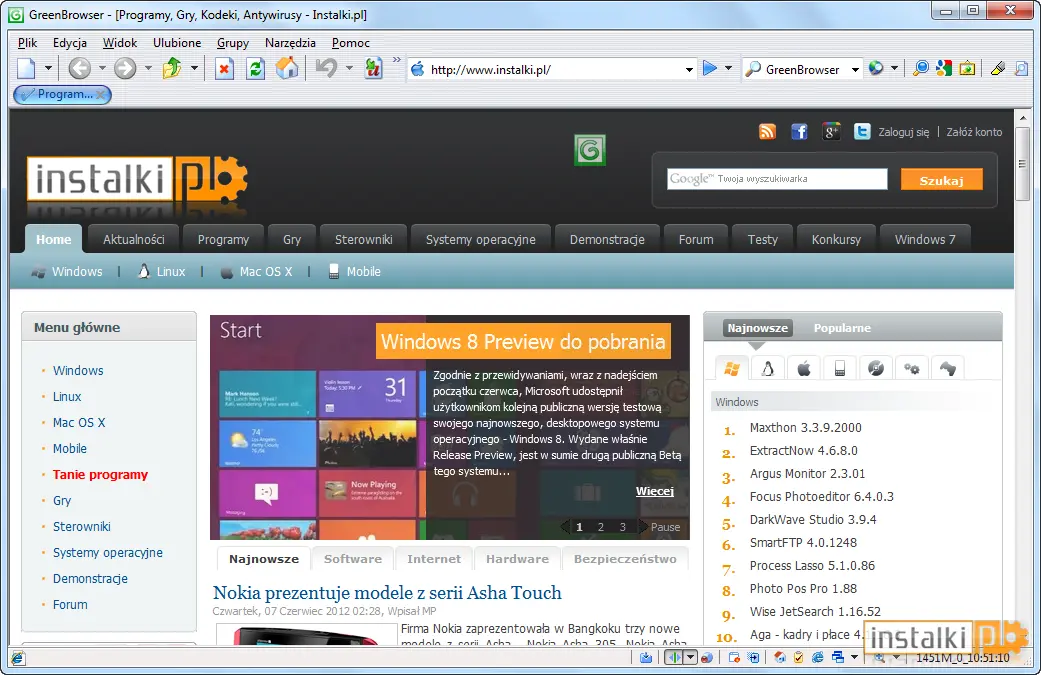Open the Google+ icon in page header
Screen dimensions: 1041x675
(831, 131)
